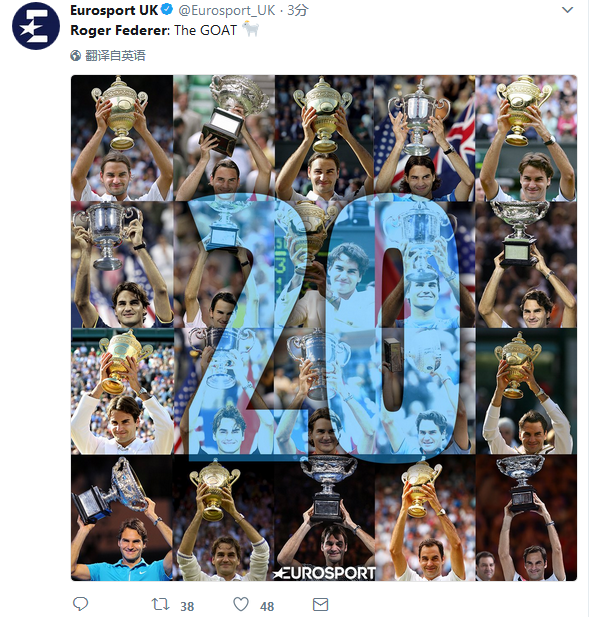Open the 翻译自英语 translation link

click(115, 55)
